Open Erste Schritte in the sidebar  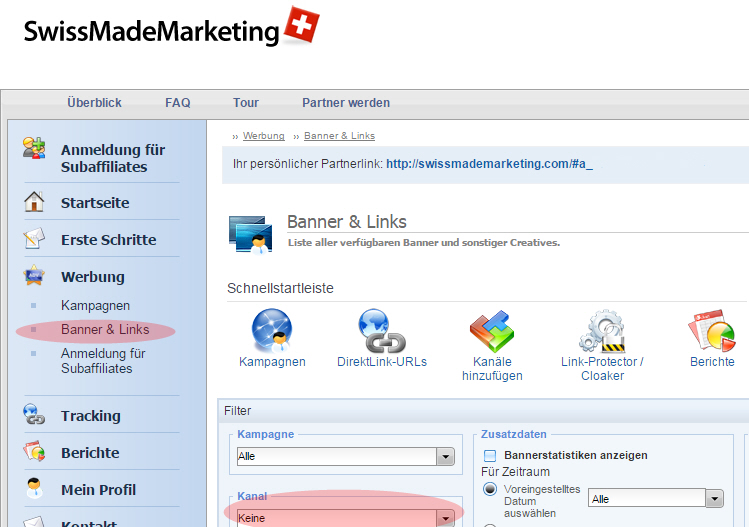[x=108, y=239]
